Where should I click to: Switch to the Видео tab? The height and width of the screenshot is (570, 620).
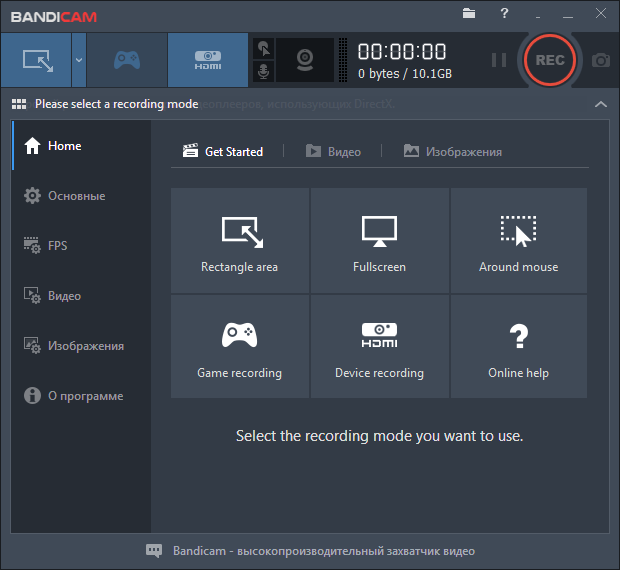[332, 152]
